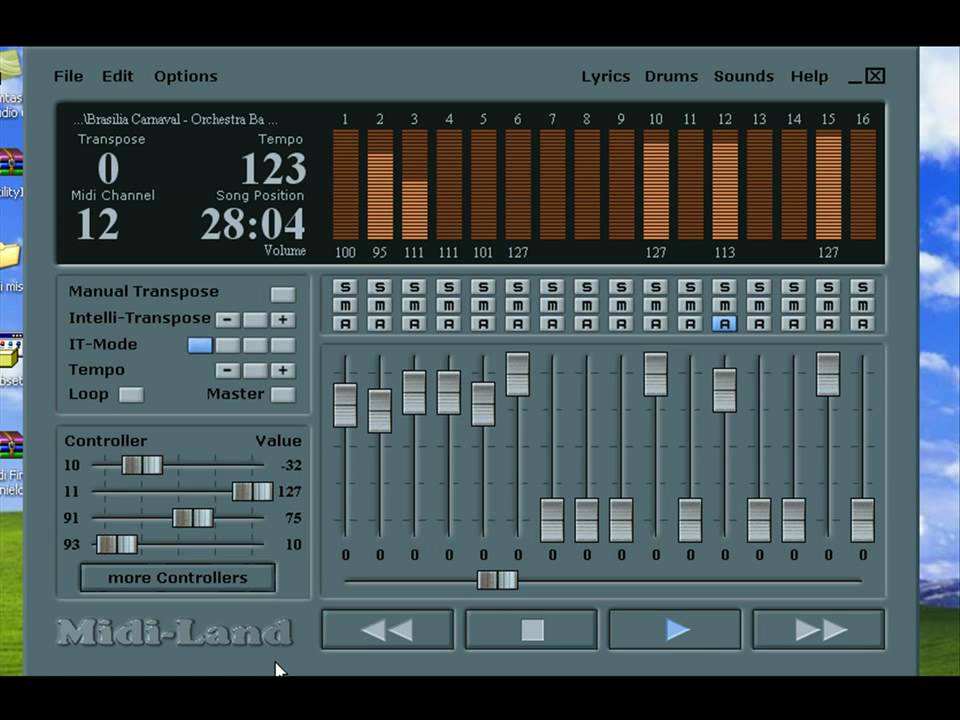Click the channel 2 level meter
The width and height of the screenshot is (960, 720).
point(380,184)
